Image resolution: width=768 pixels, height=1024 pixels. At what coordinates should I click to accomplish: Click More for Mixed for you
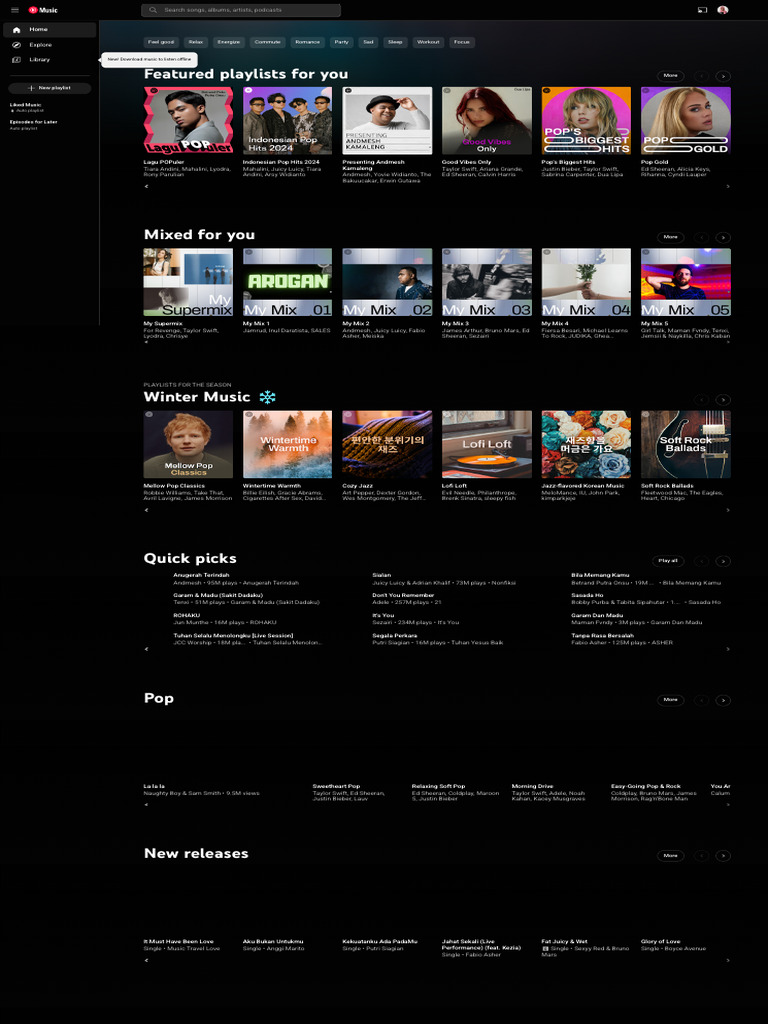(671, 237)
